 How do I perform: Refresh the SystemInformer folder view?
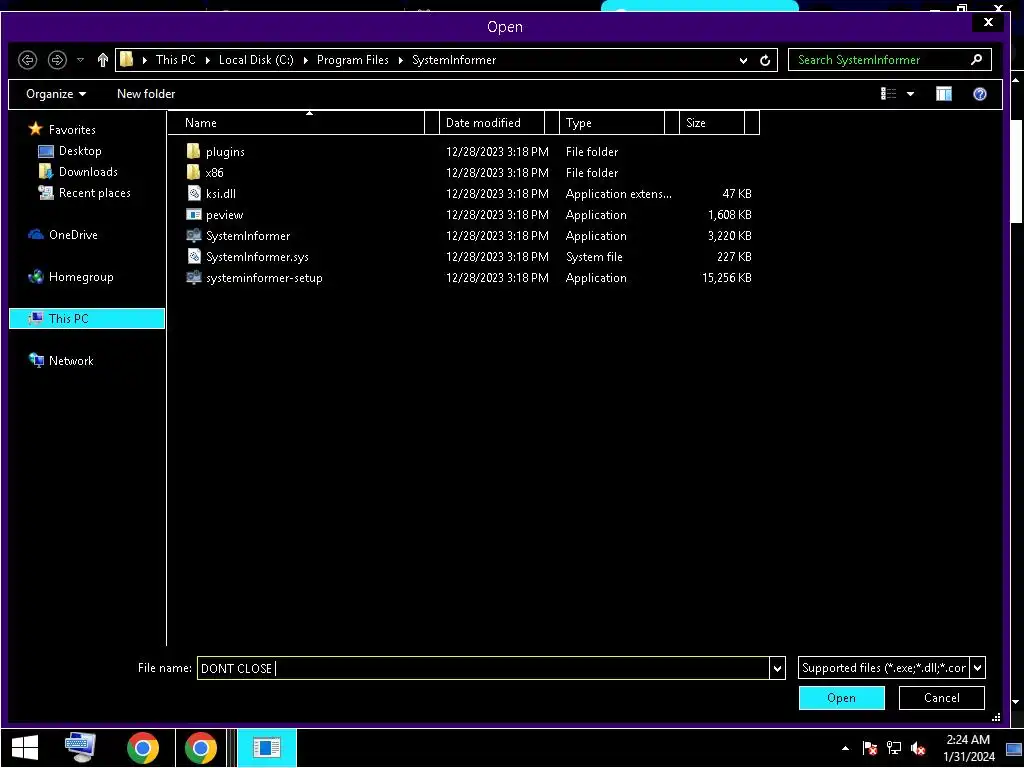point(765,60)
